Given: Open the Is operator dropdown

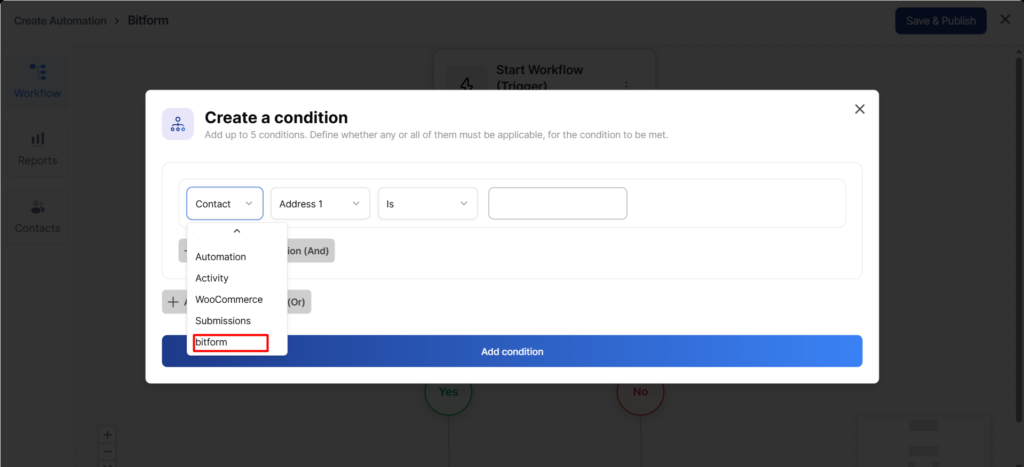Looking at the screenshot, I should 427,204.
